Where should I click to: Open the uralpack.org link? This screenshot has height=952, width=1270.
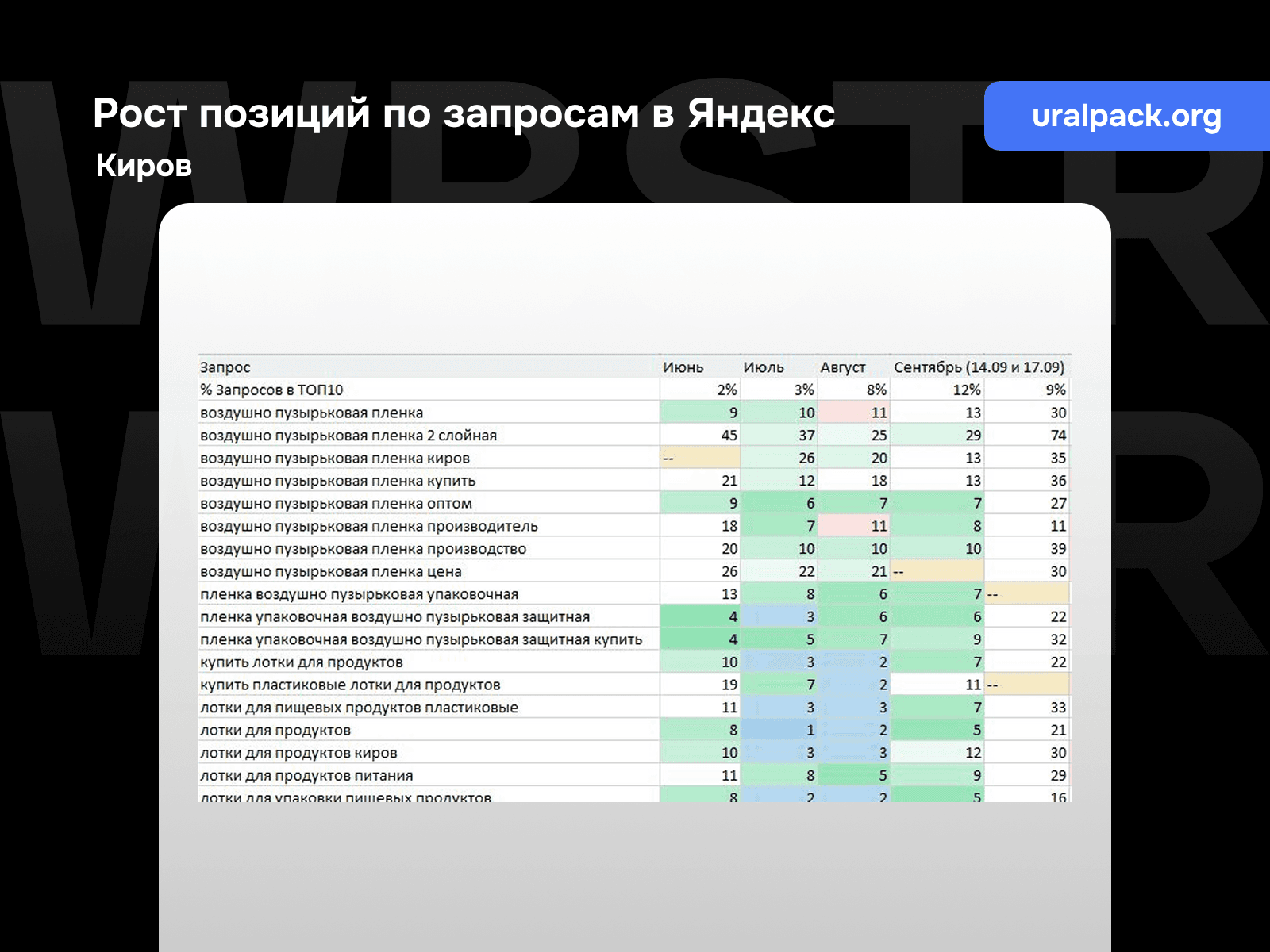(x=1126, y=116)
